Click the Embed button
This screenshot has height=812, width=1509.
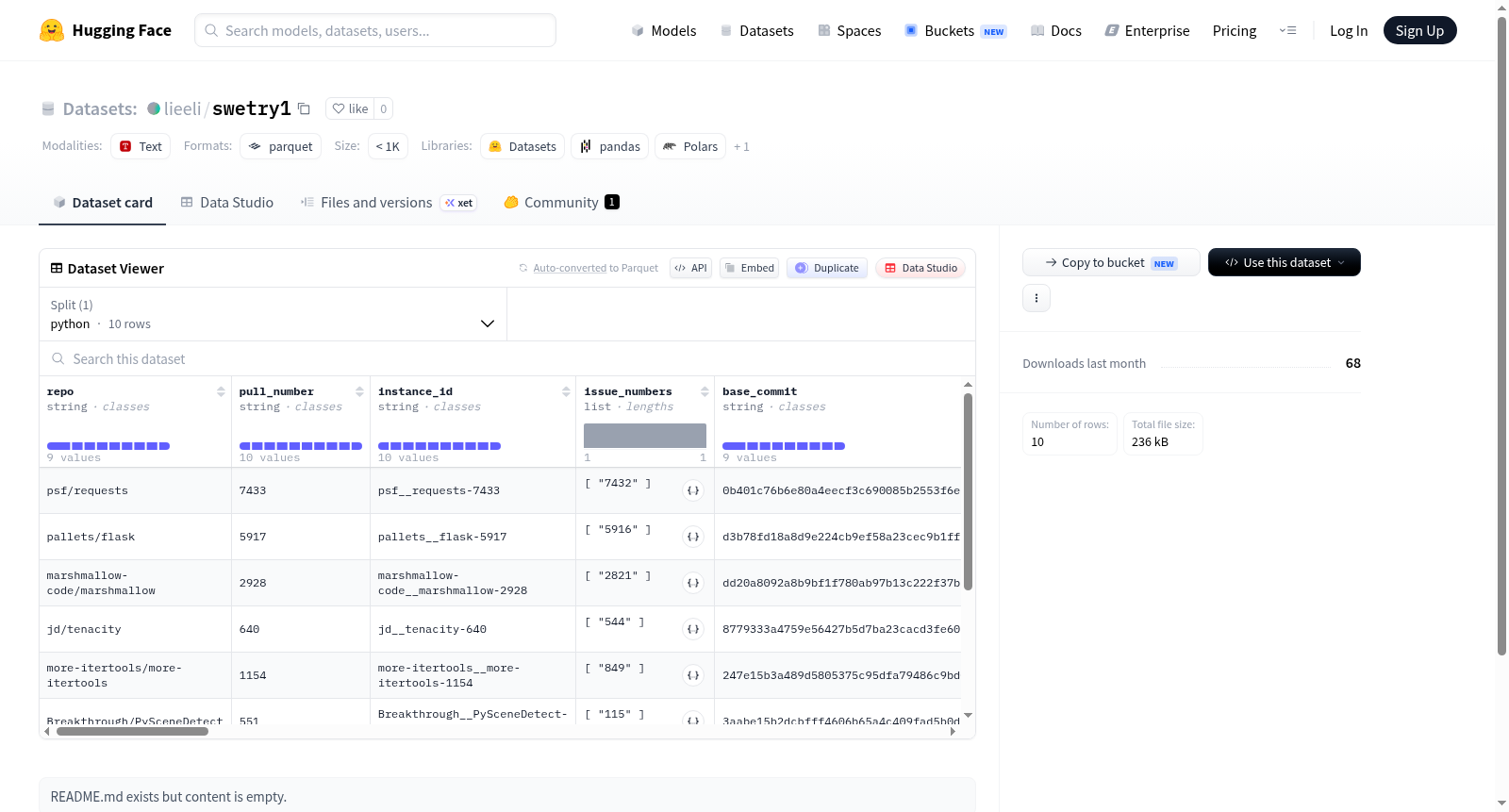(749, 268)
